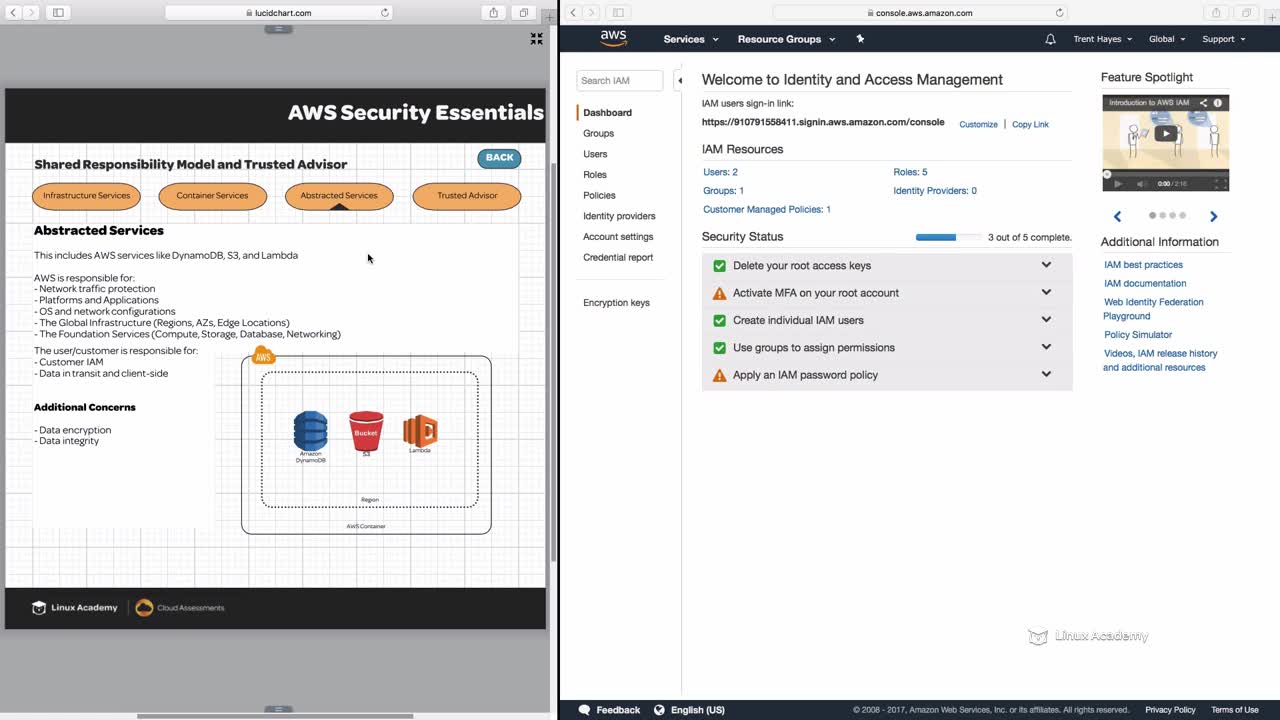Open the Global region dropdown

pyautogui.click(x=1167, y=39)
